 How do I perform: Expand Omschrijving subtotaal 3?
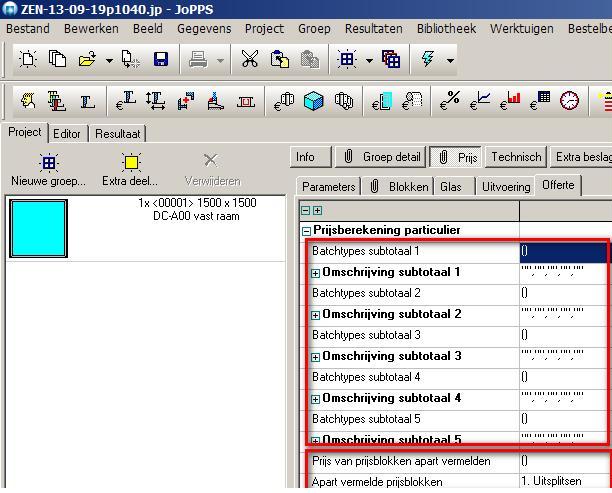click(315, 357)
